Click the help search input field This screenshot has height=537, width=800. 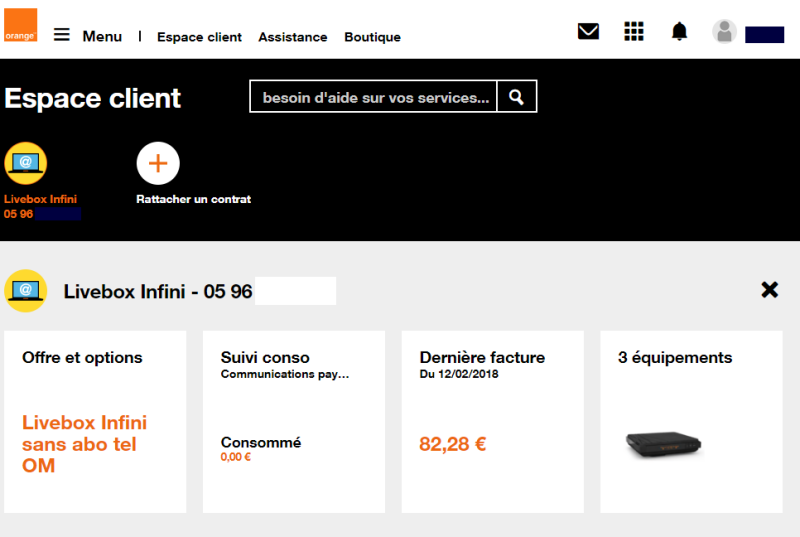click(373, 96)
